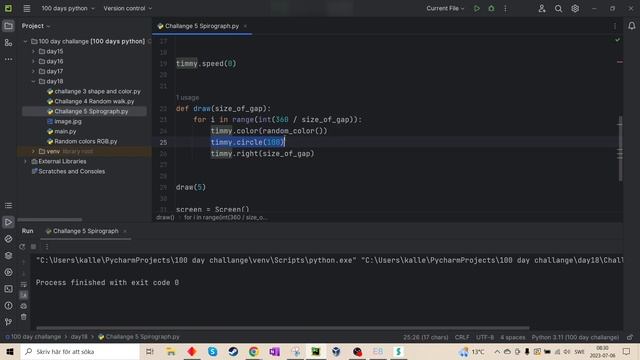The width and height of the screenshot is (640, 360).
Task: Close the Challange 5 Spirograph.py editor tab
Action: [245, 26]
